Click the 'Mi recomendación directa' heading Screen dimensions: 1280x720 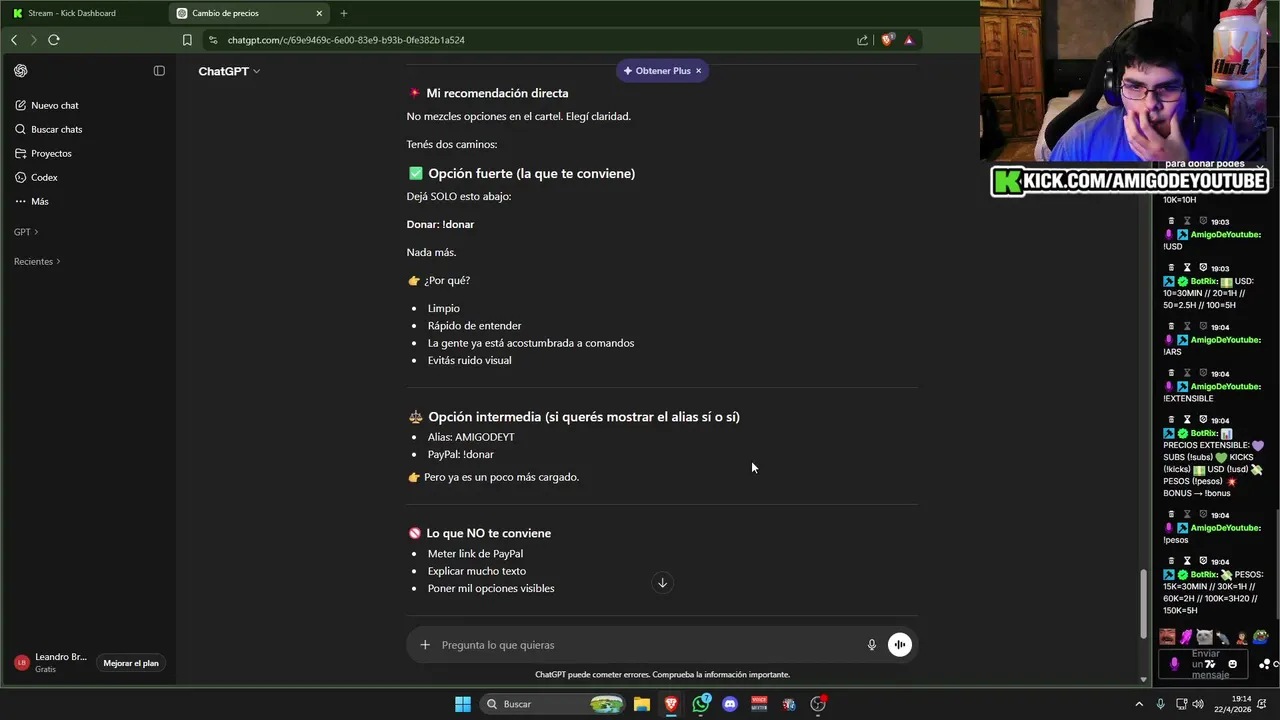[497, 93]
